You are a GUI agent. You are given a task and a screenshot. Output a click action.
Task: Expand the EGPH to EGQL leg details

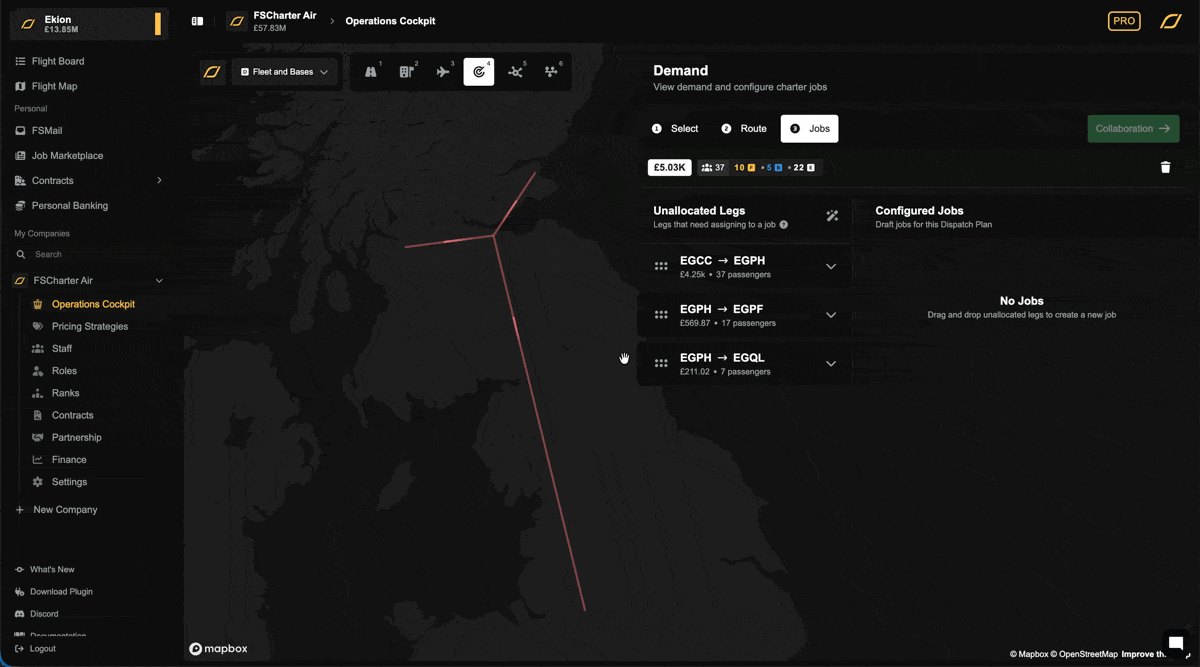(830, 364)
